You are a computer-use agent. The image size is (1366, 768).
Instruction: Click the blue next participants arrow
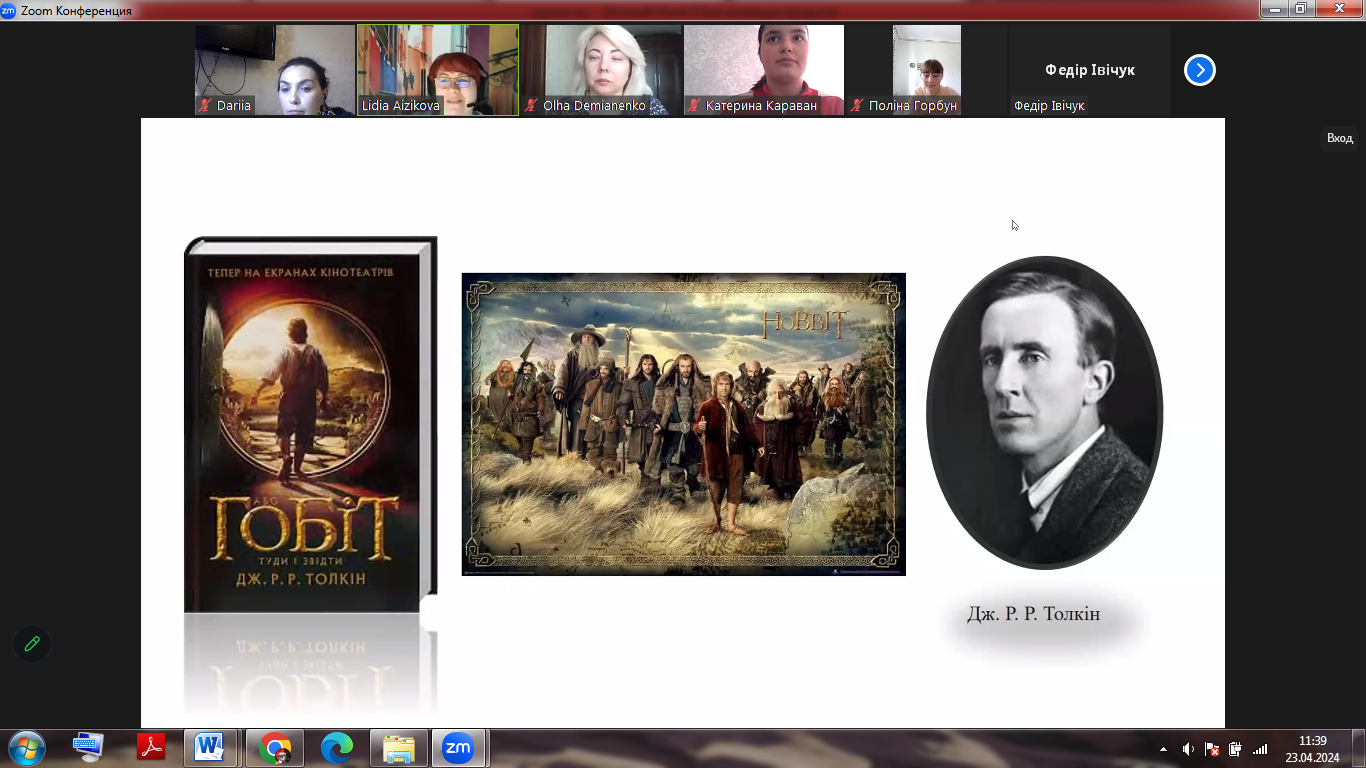[x=1199, y=70]
